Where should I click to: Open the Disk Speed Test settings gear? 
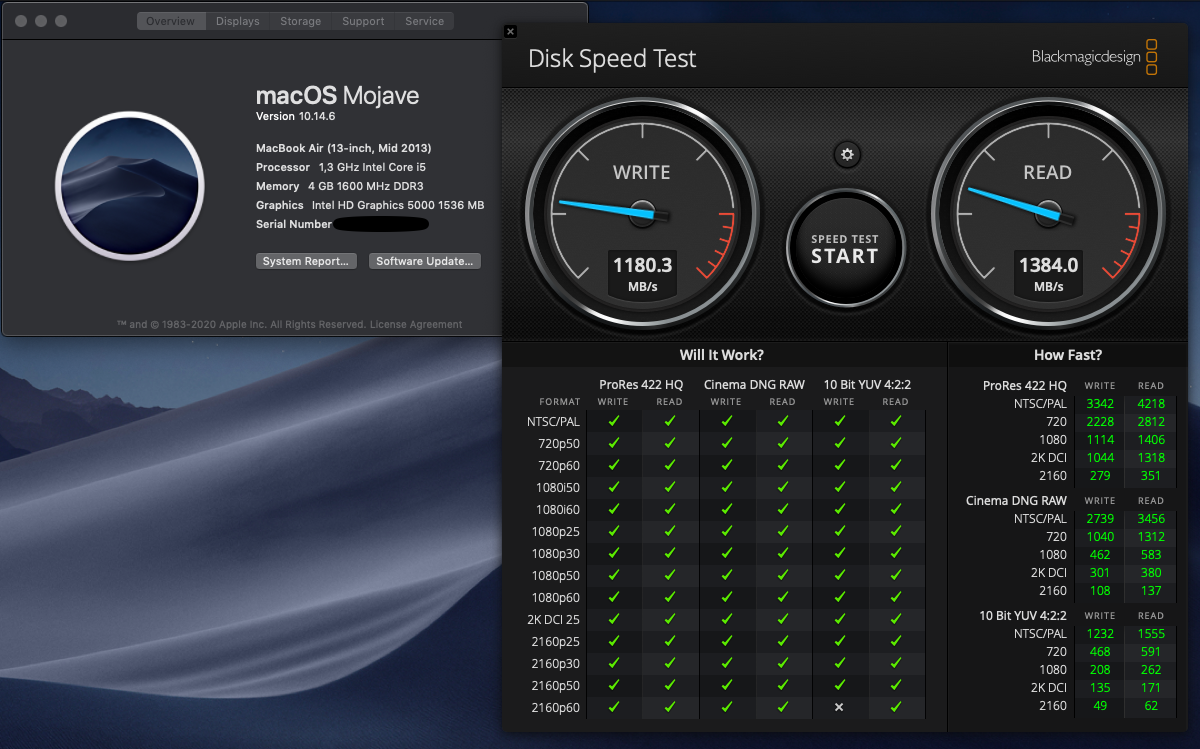coord(847,154)
